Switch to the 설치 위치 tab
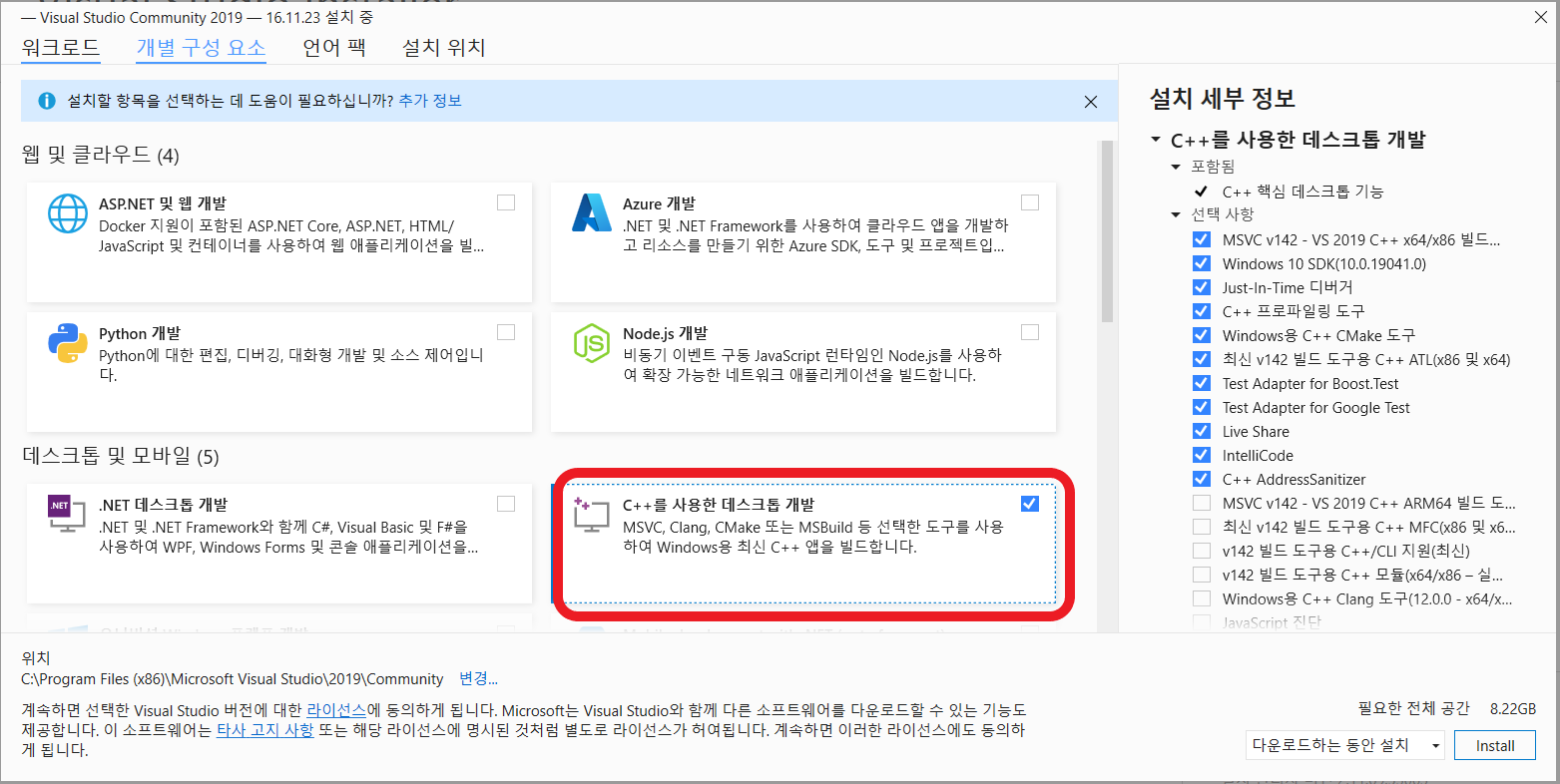This screenshot has height=784, width=1560. click(443, 47)
